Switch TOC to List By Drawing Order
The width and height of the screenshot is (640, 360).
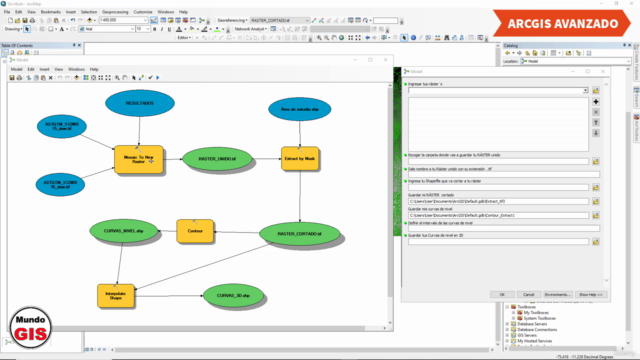[x=5, y=52]
